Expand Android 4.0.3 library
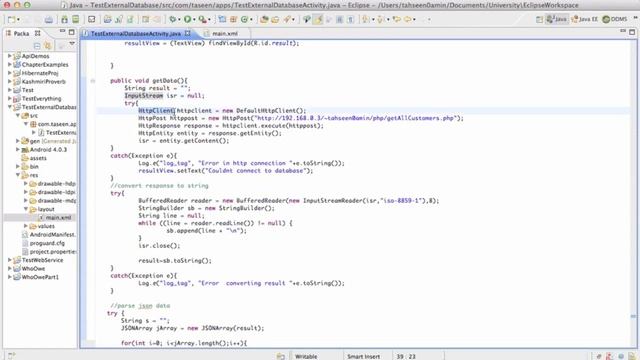This screenshot has height=360, width=640. click(x=18, y=149)
